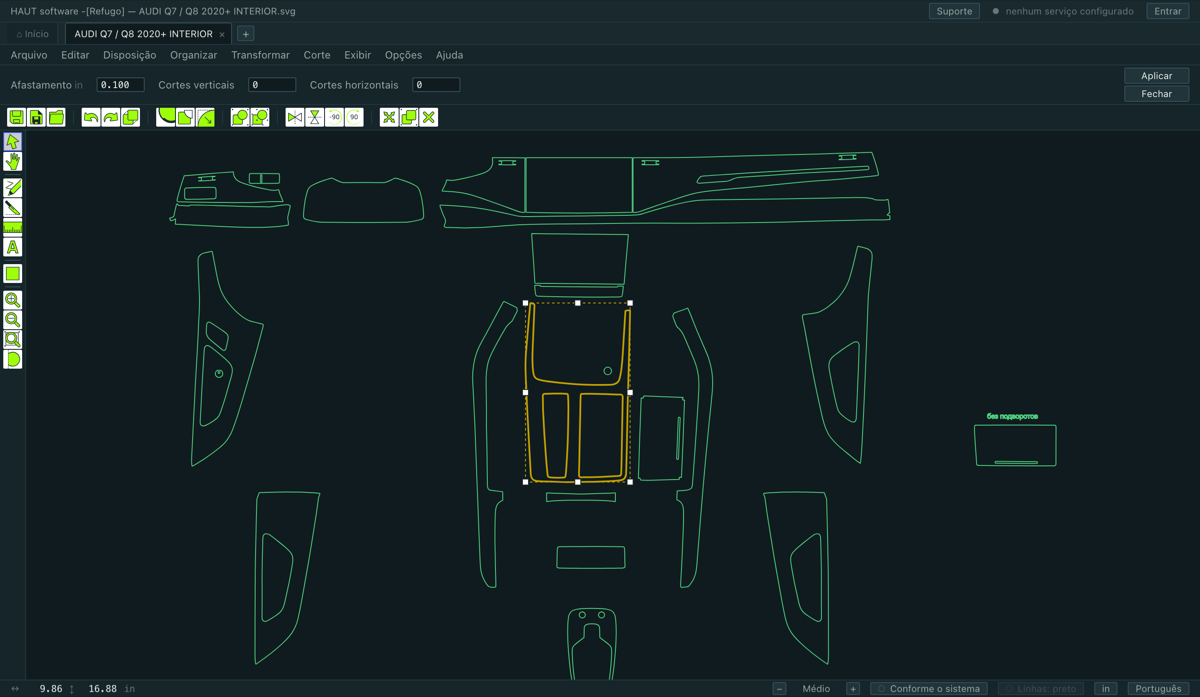Open the Transformar menu

pyautogui.click(x=260, y=55)
